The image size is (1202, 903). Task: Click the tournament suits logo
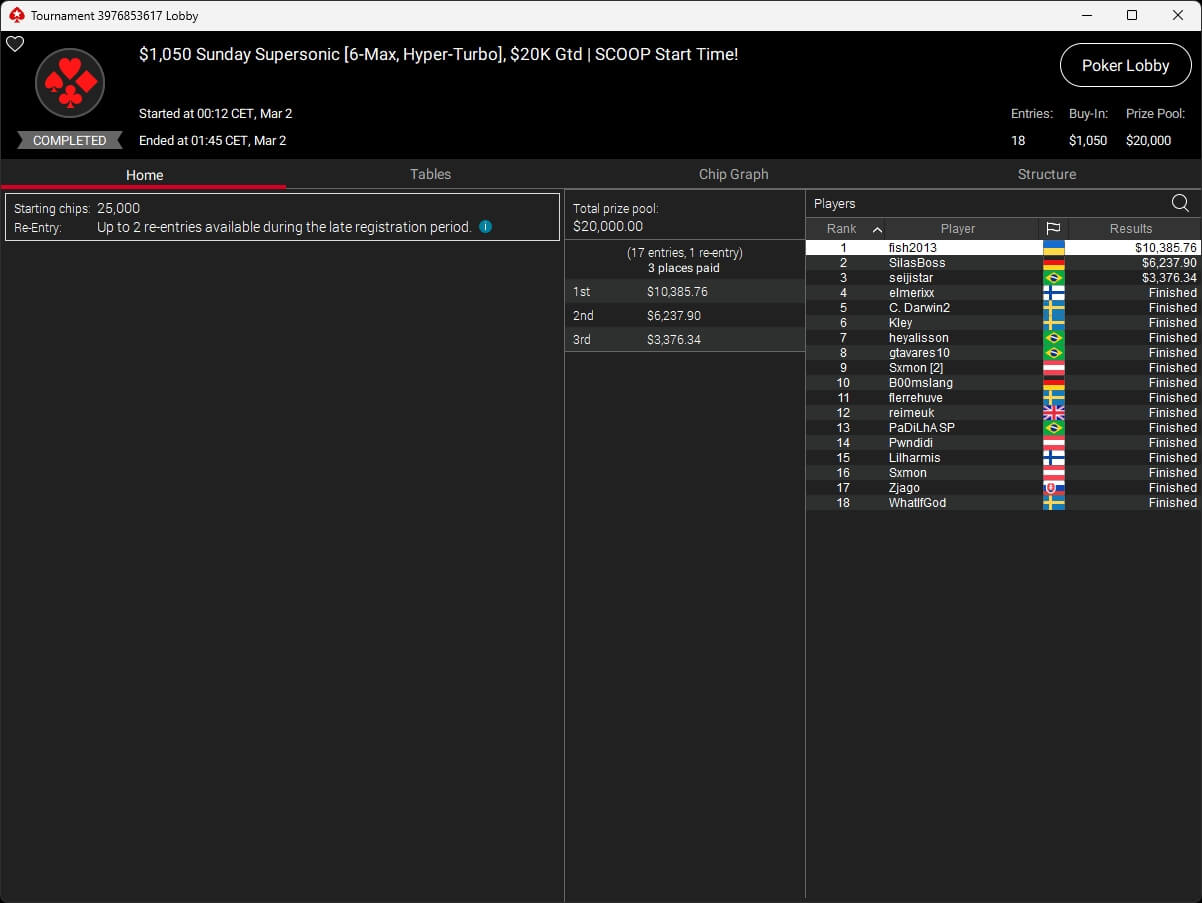click(70, 83)
